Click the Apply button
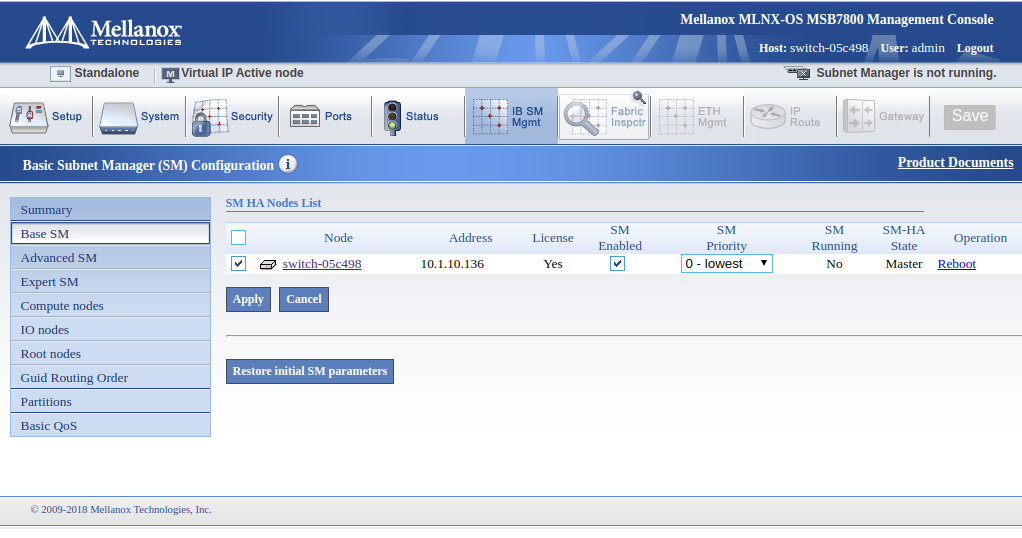 248,299
